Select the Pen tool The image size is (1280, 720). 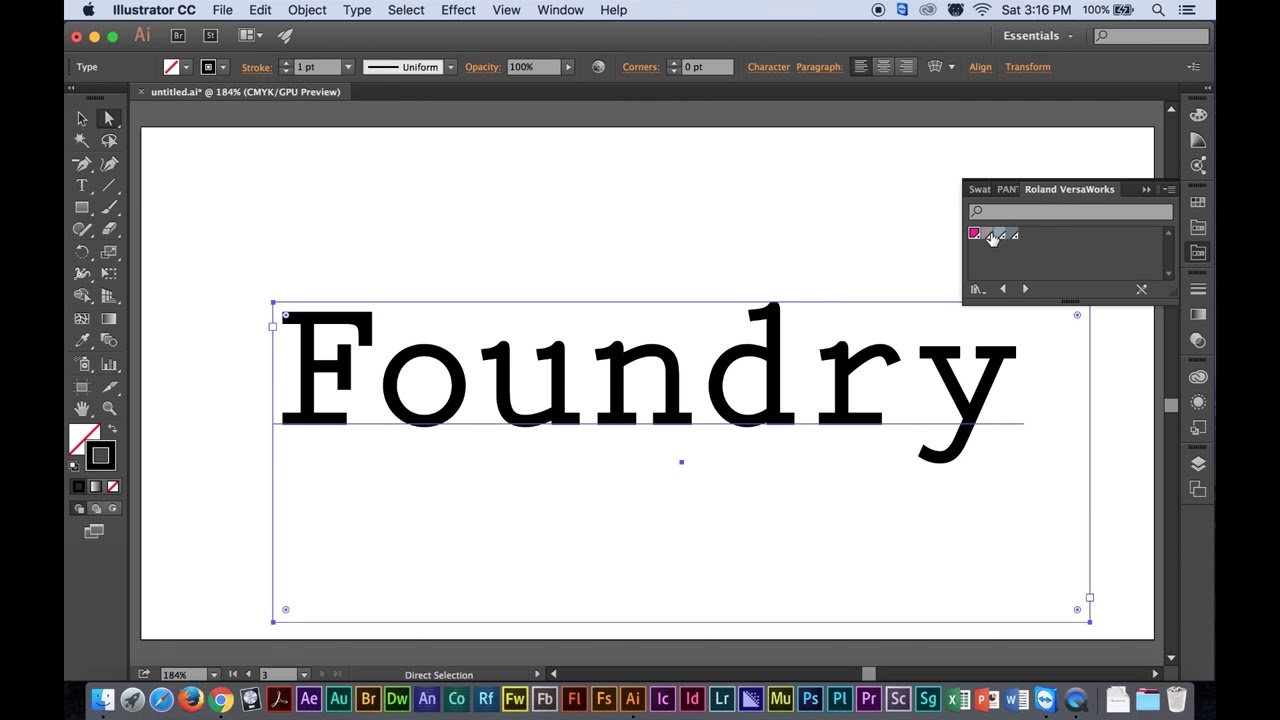(82, 164)
